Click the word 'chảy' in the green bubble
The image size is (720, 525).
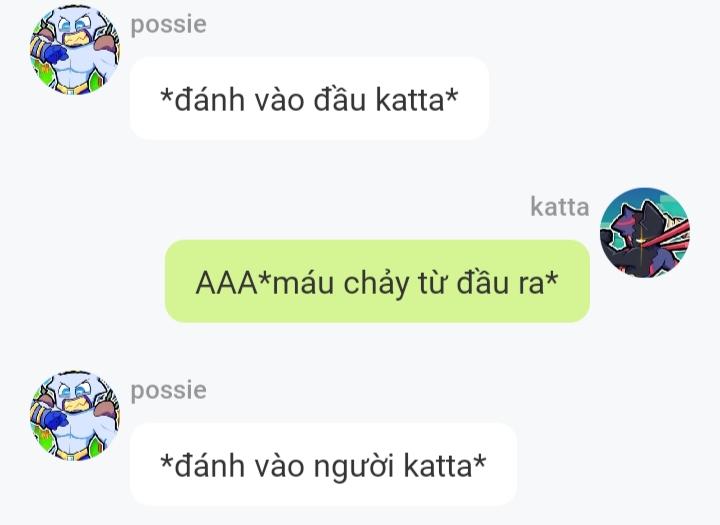pos(377,283)
